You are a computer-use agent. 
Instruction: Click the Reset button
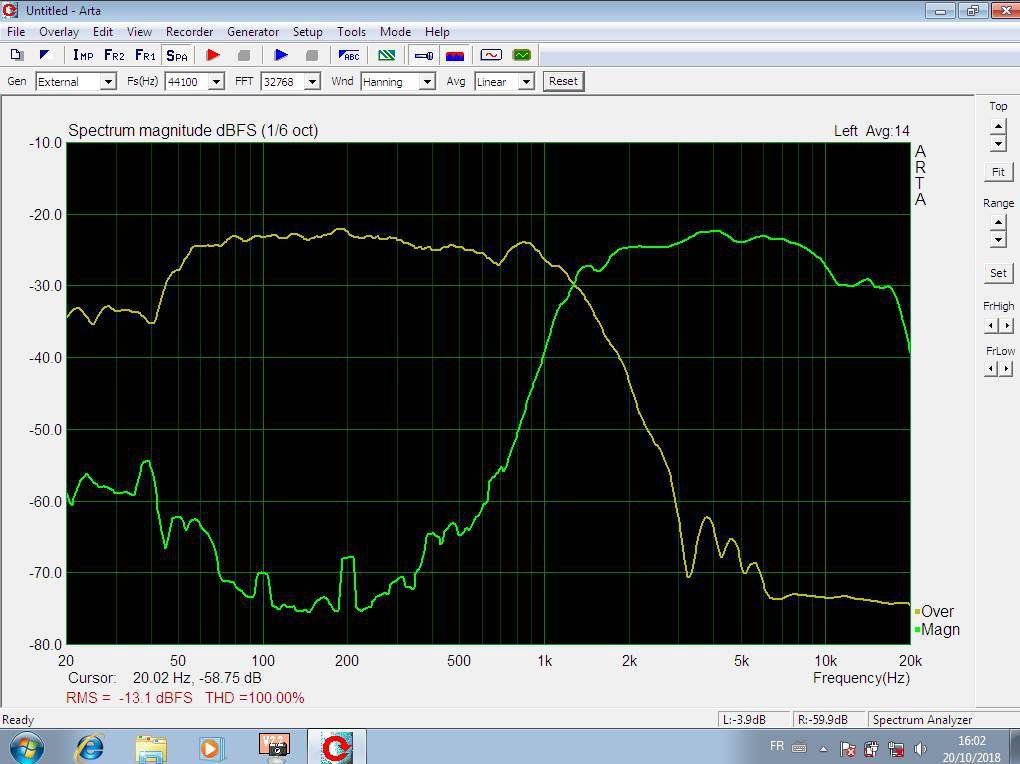(x=563, y=81)
